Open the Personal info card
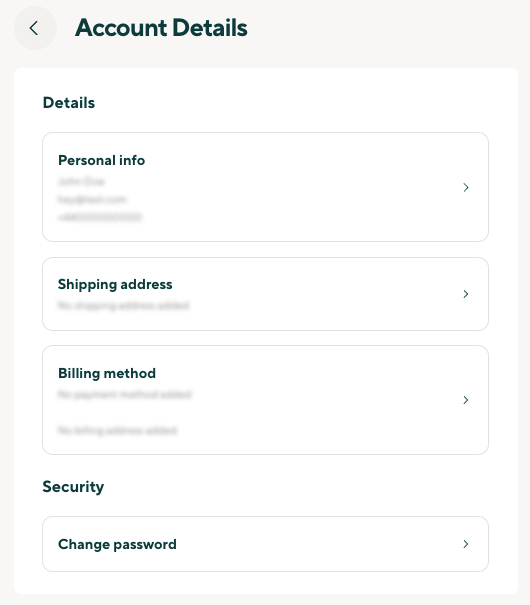The width and height of the screenshot is (530, 605). (265, 187)
